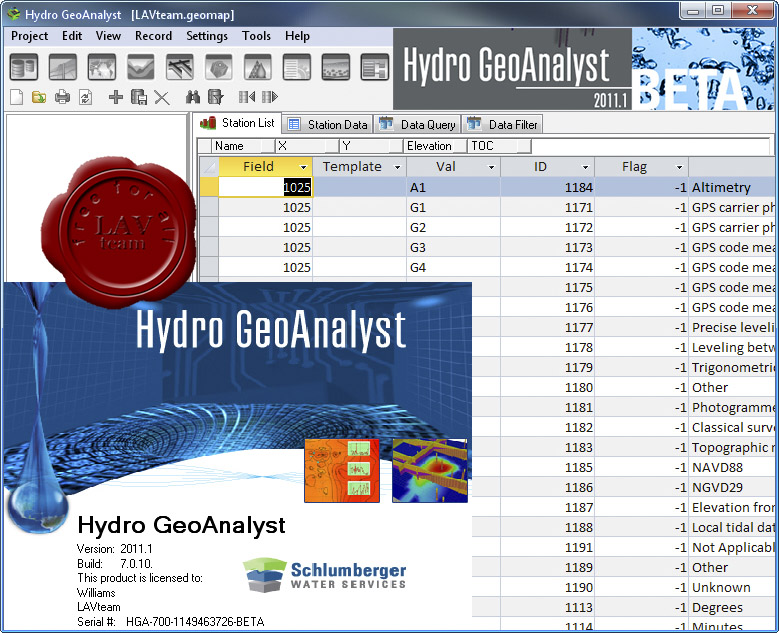Click the Elevation column header
The height and width of the screenshot is (633, 779).
435,146
